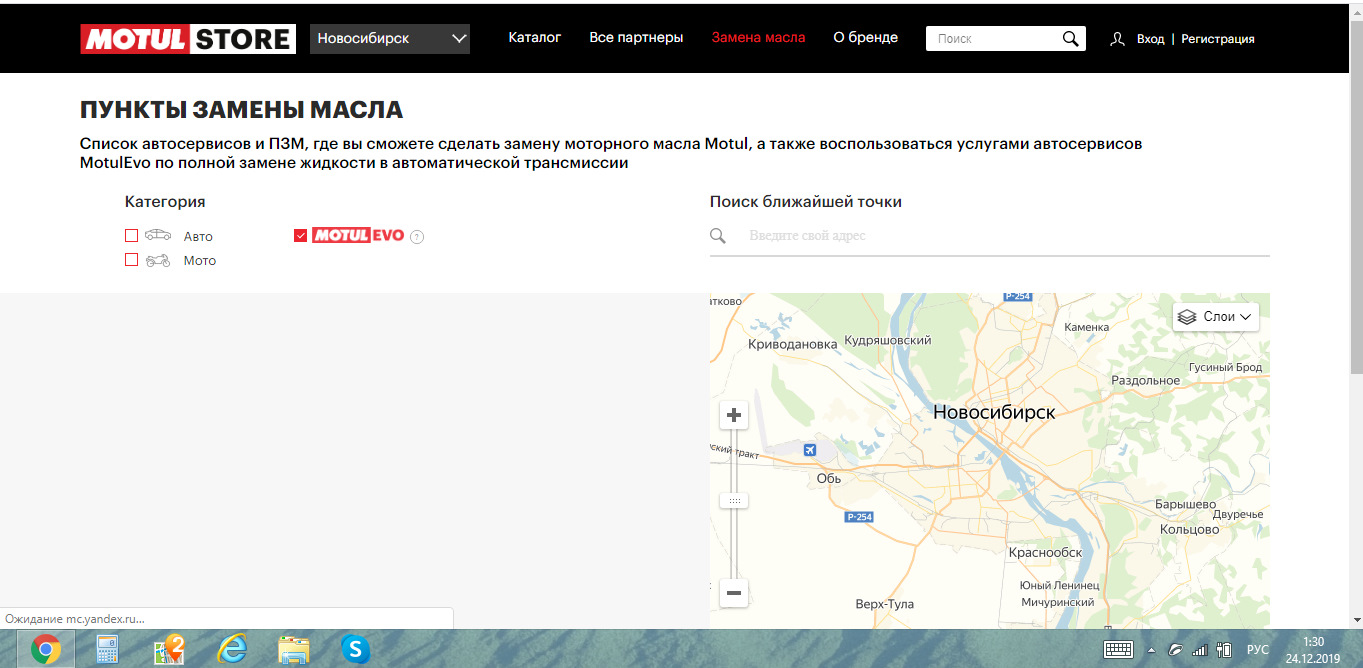Enable the Авто category checkbox
Image resolution: width=1363 pixels, height=668 pixels.
[x=131, y=236]
